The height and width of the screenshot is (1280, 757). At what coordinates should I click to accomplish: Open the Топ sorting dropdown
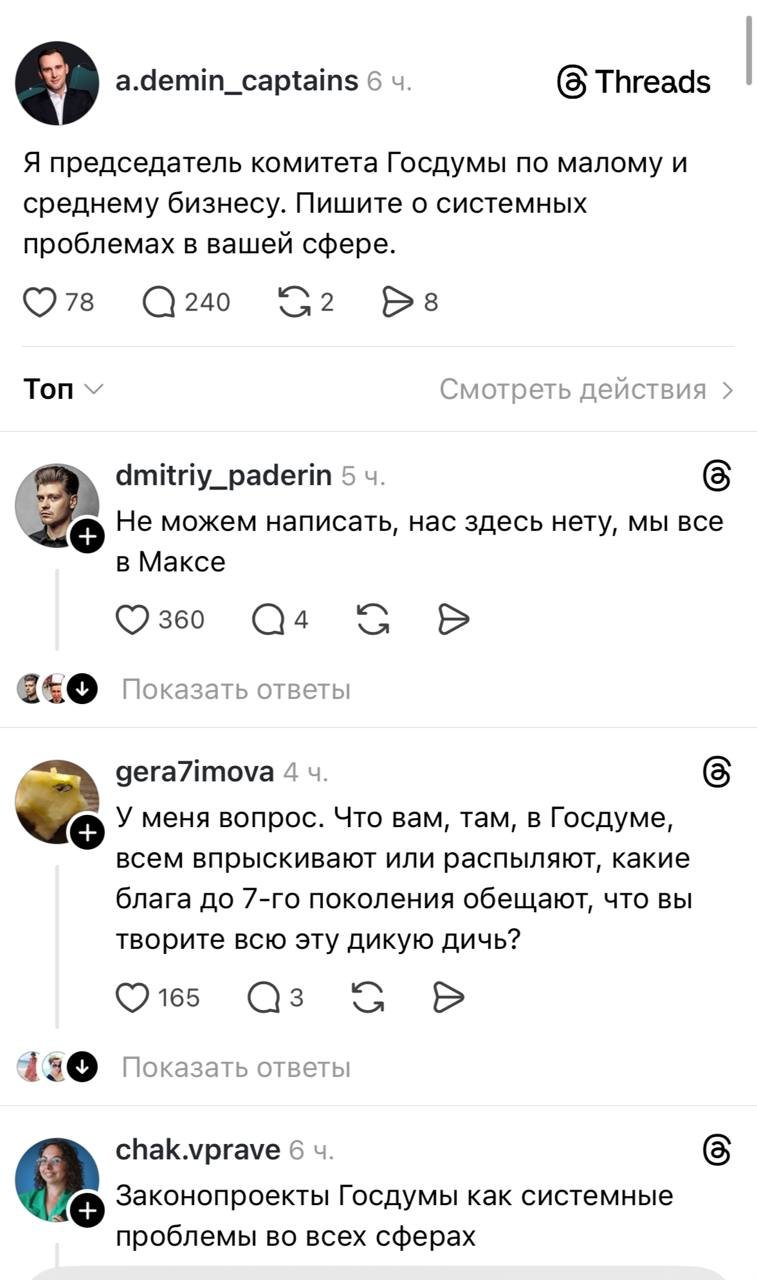[63, 388]
